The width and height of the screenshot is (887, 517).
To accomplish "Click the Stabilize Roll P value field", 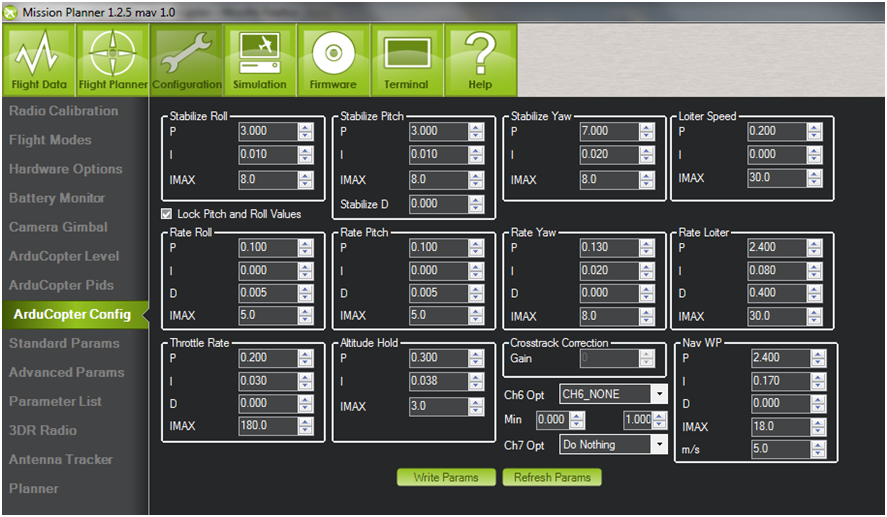I will click(268, 131).
